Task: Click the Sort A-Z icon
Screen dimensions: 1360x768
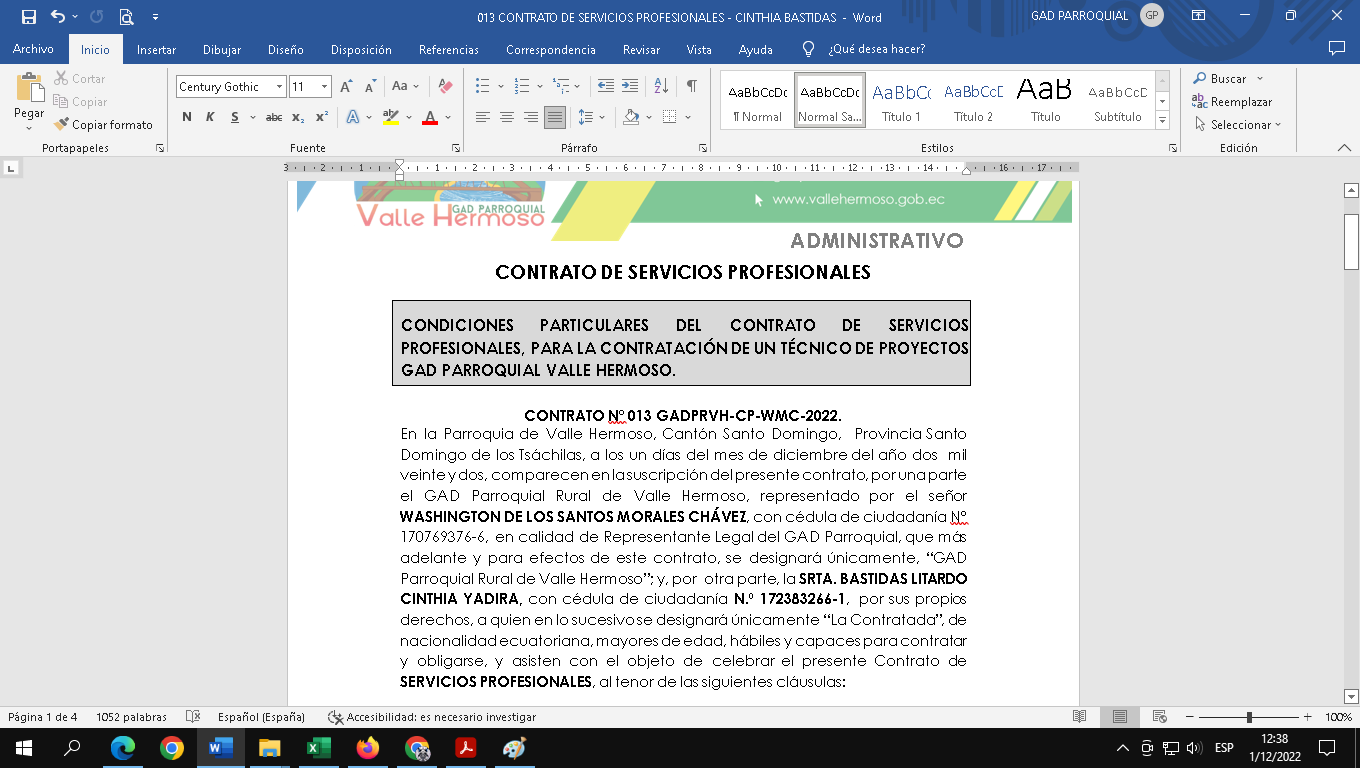Action: click(x=661, y=87)
